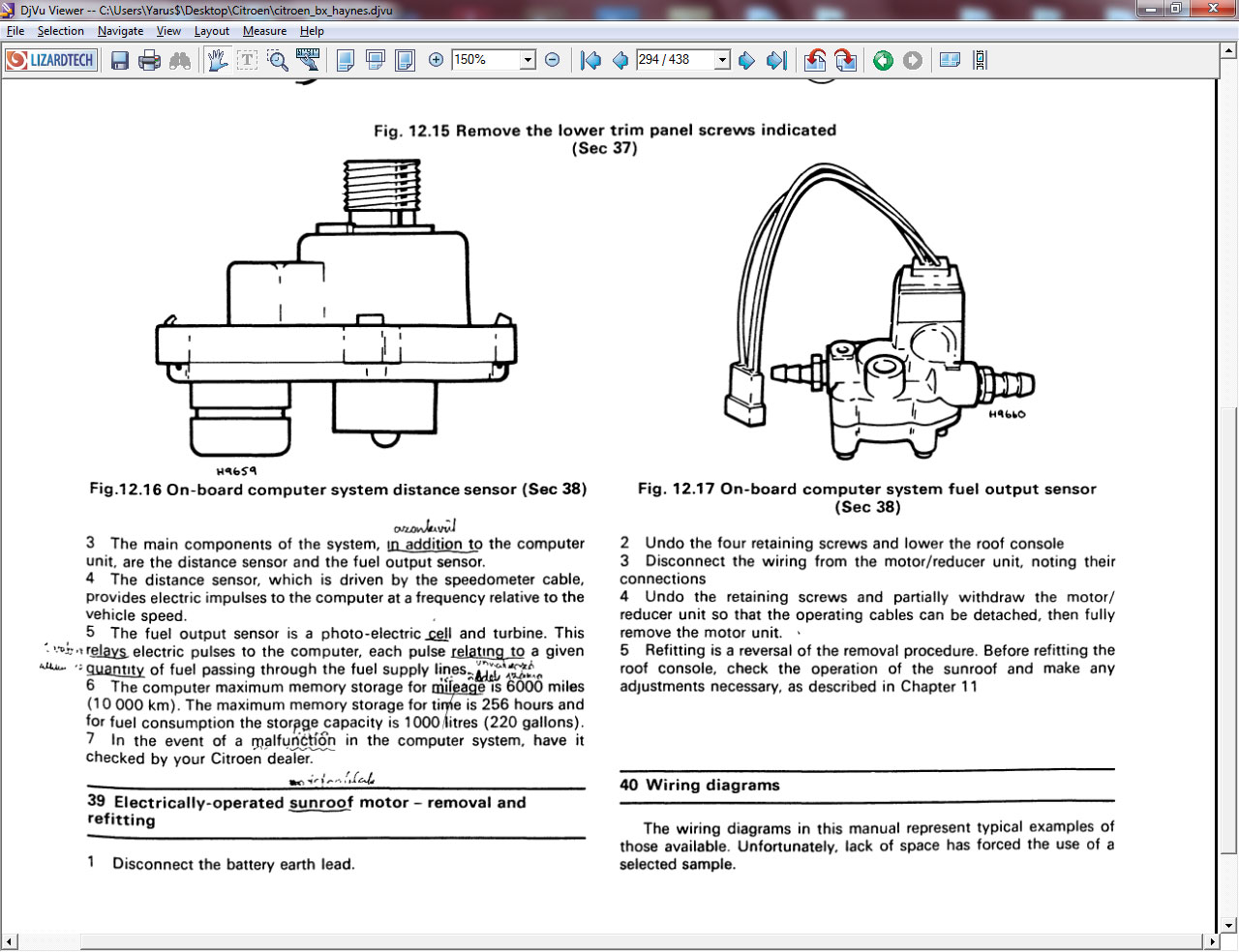The height and width of the screenshot is (952, 1239).
Task: Select the hand pan tool
Action: tap(217, 60)
